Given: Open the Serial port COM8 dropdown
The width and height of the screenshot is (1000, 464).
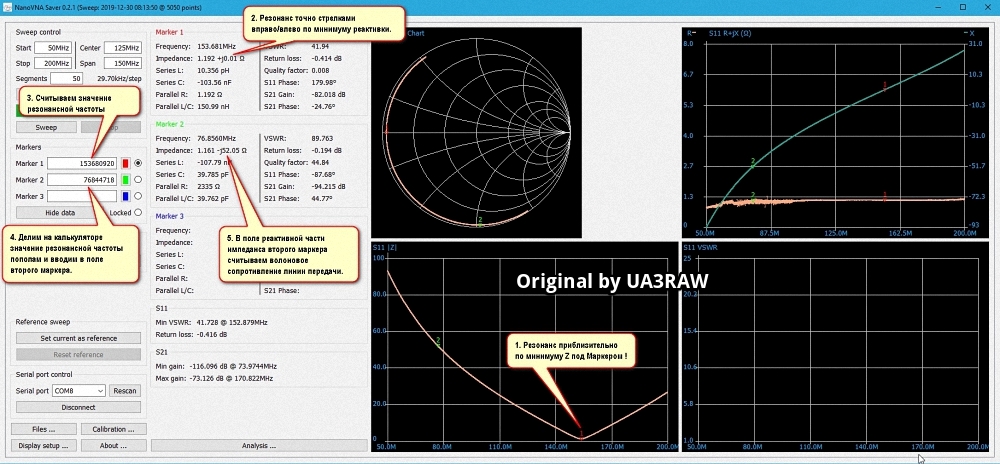Looking at the screenshot, I should (78, 391).
